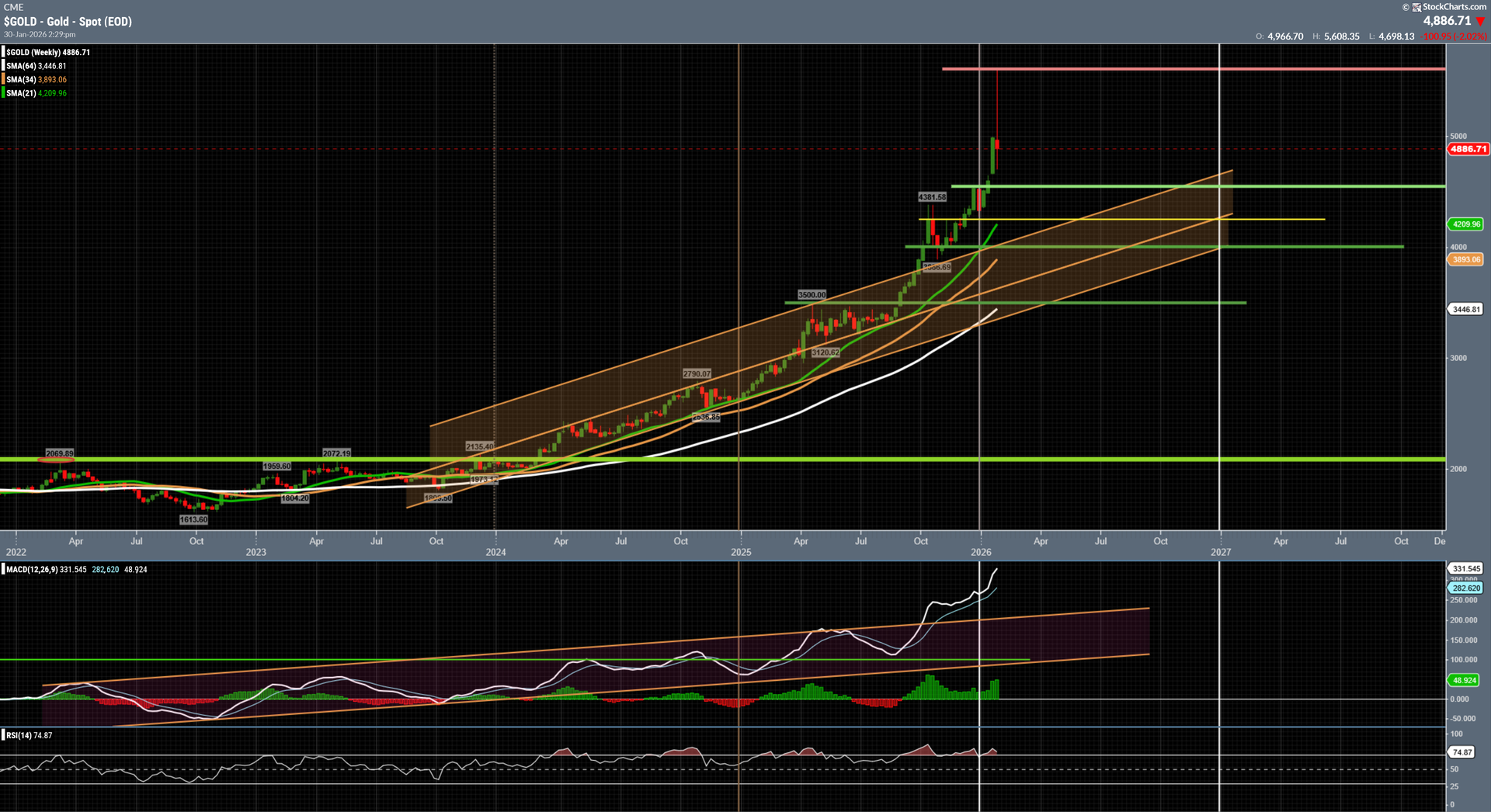1491x812 pixels.
Task: Click the white 3446.81 axis tag
Action: pos(1465,309)
